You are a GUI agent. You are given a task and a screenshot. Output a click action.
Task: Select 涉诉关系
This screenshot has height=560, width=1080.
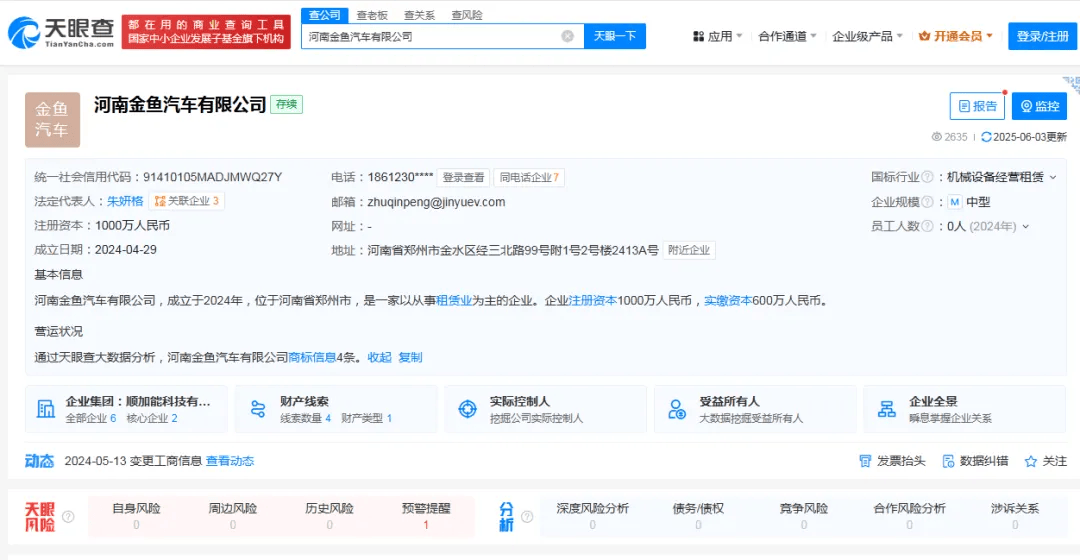click(x=1015, y=516)
